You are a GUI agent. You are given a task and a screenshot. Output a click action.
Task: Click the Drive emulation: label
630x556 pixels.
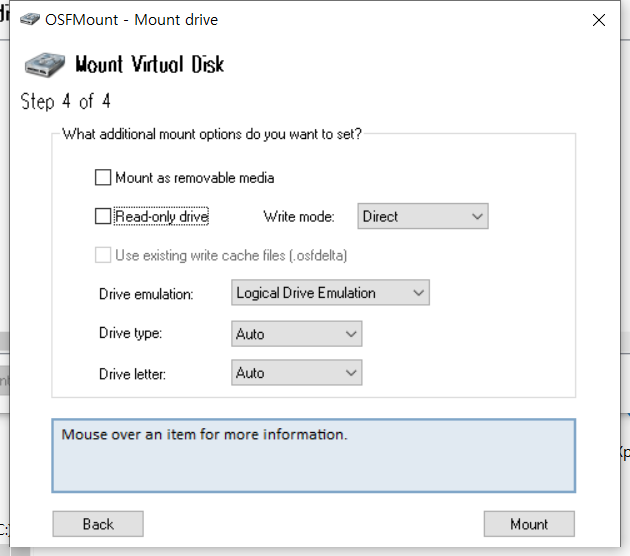[146, 294]
